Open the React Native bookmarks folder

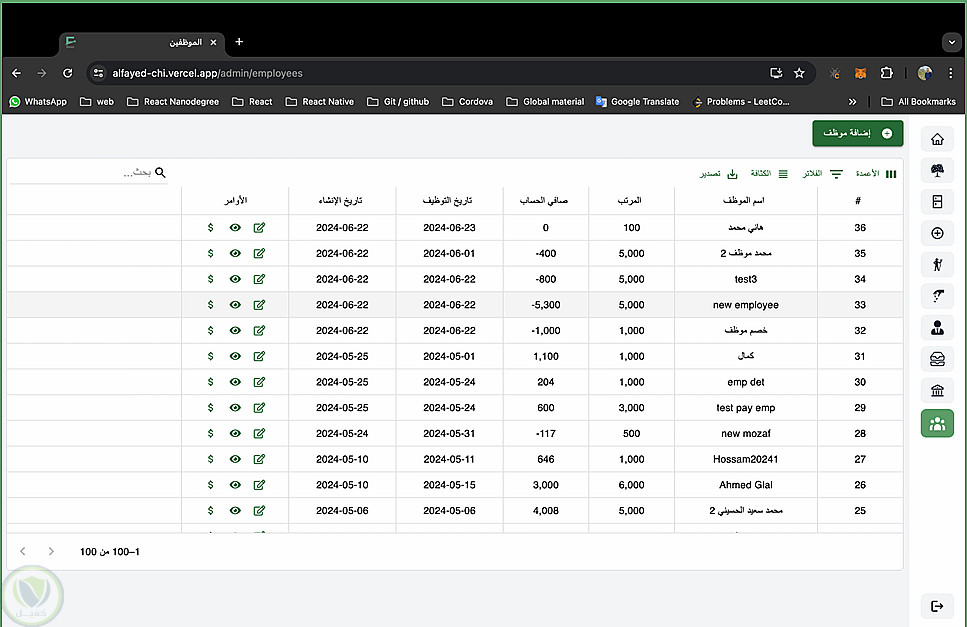[319, 102]
